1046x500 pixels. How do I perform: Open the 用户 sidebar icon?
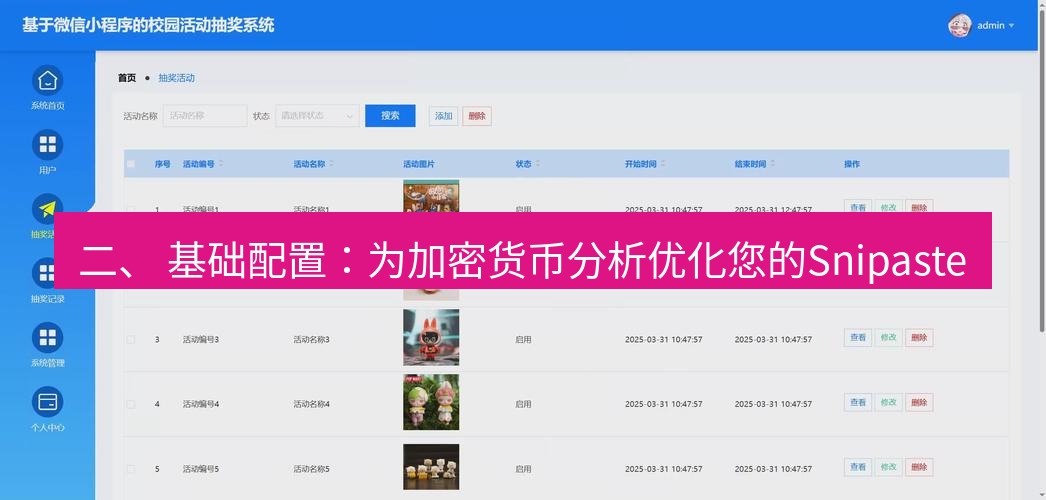pos(47,145)
